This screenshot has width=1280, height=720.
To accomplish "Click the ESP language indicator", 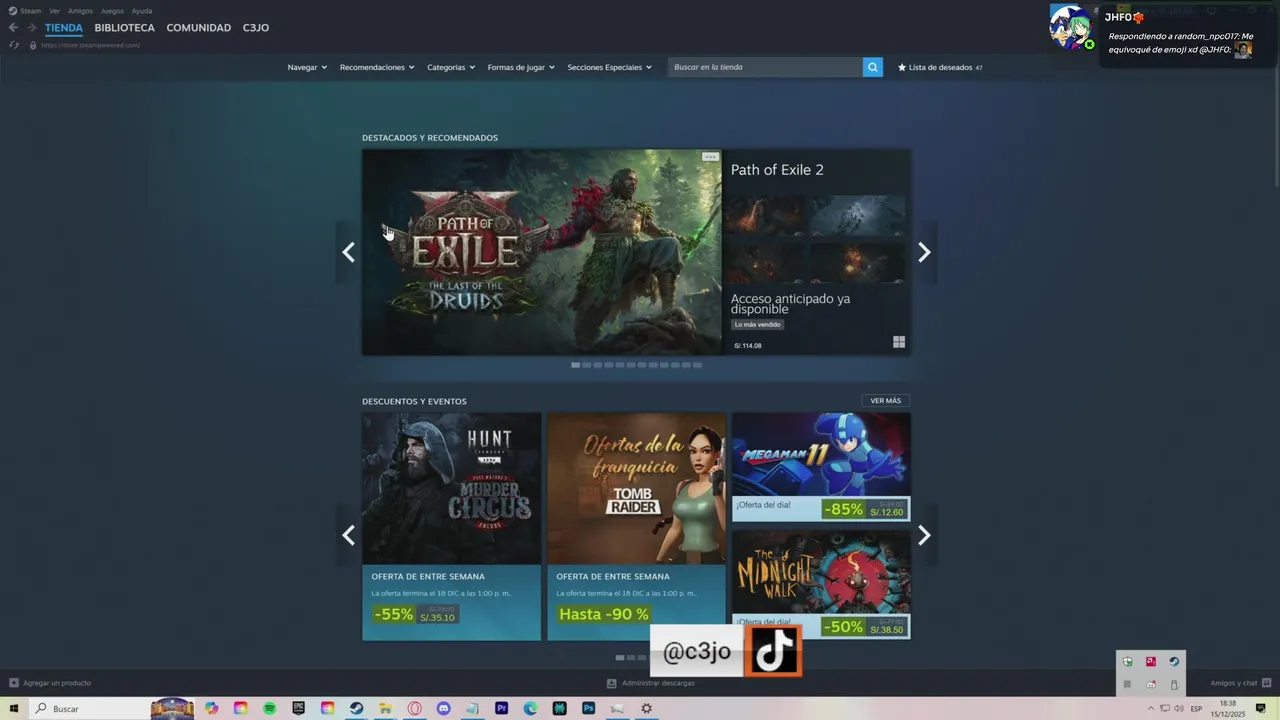I will [1196, 708].
